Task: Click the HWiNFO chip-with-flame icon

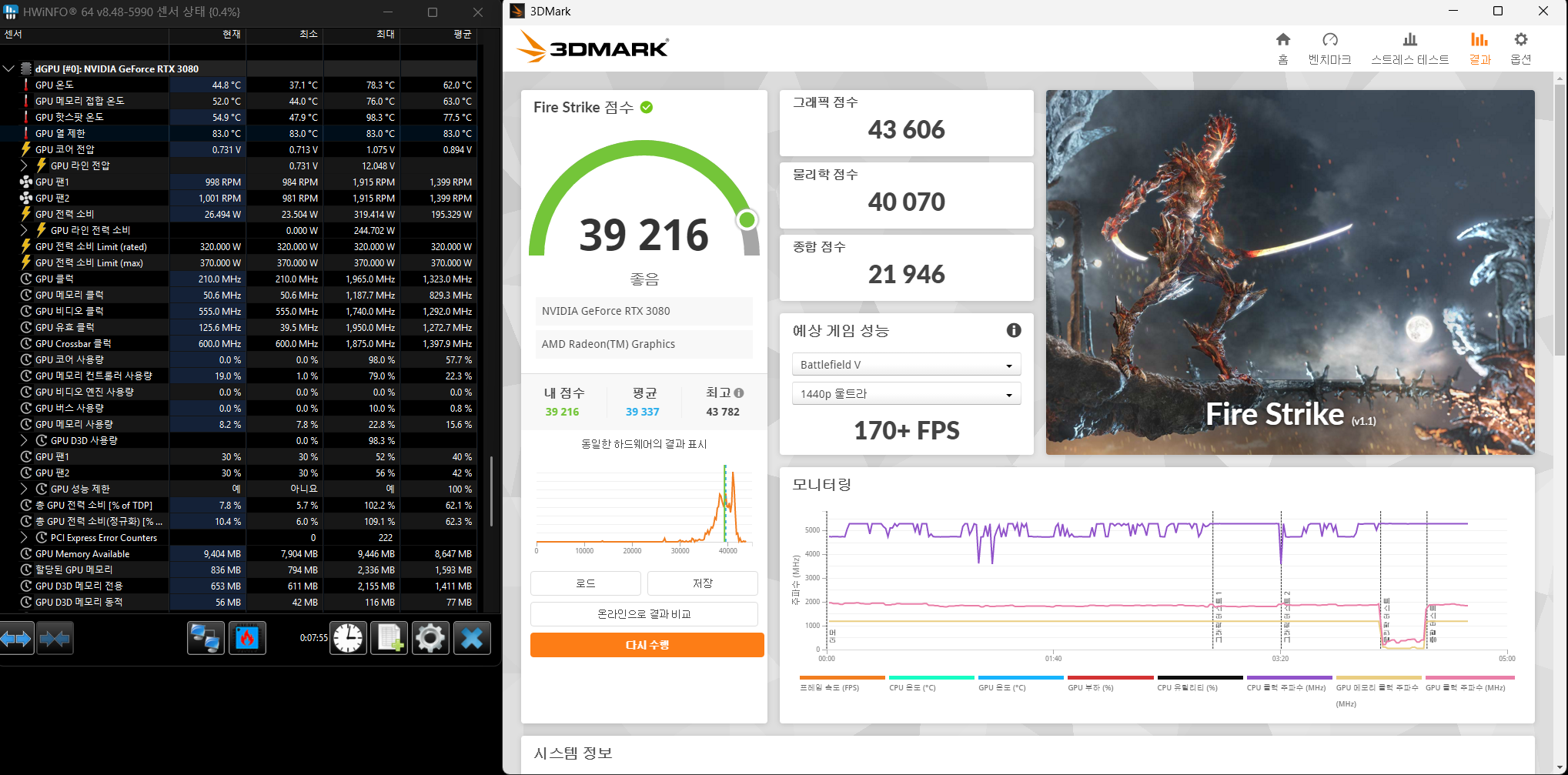Action: (247, 638)
